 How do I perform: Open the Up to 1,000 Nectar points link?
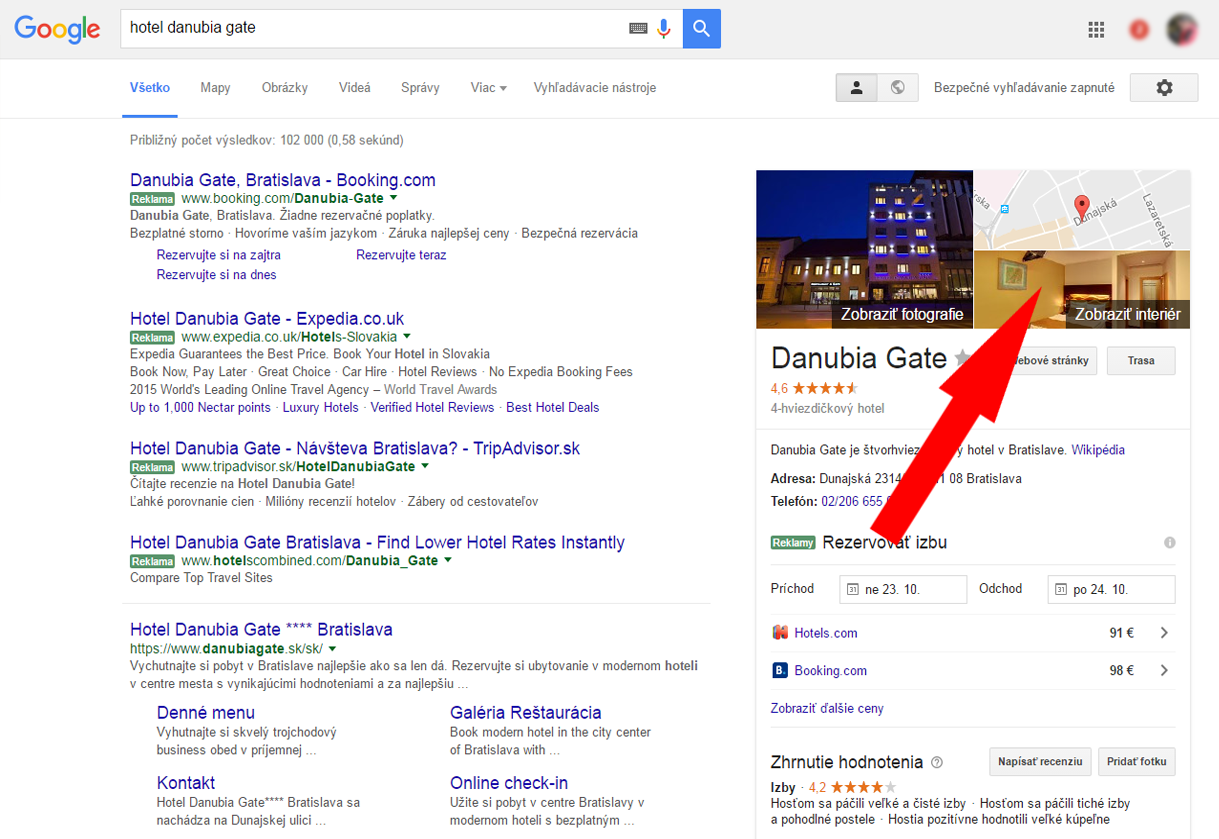click(x=200, y=407)
